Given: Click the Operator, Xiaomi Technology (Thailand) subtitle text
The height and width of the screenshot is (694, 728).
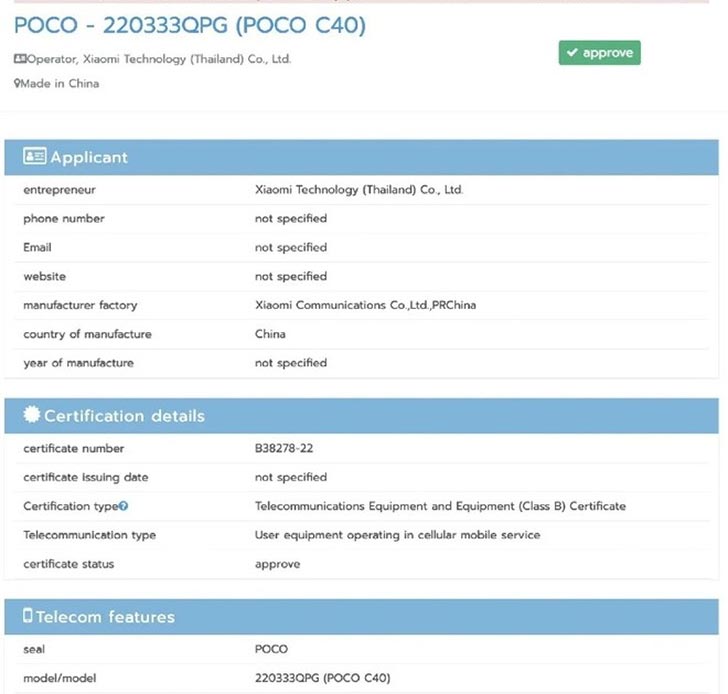Looking at the screenshot, I should [159, 59].
